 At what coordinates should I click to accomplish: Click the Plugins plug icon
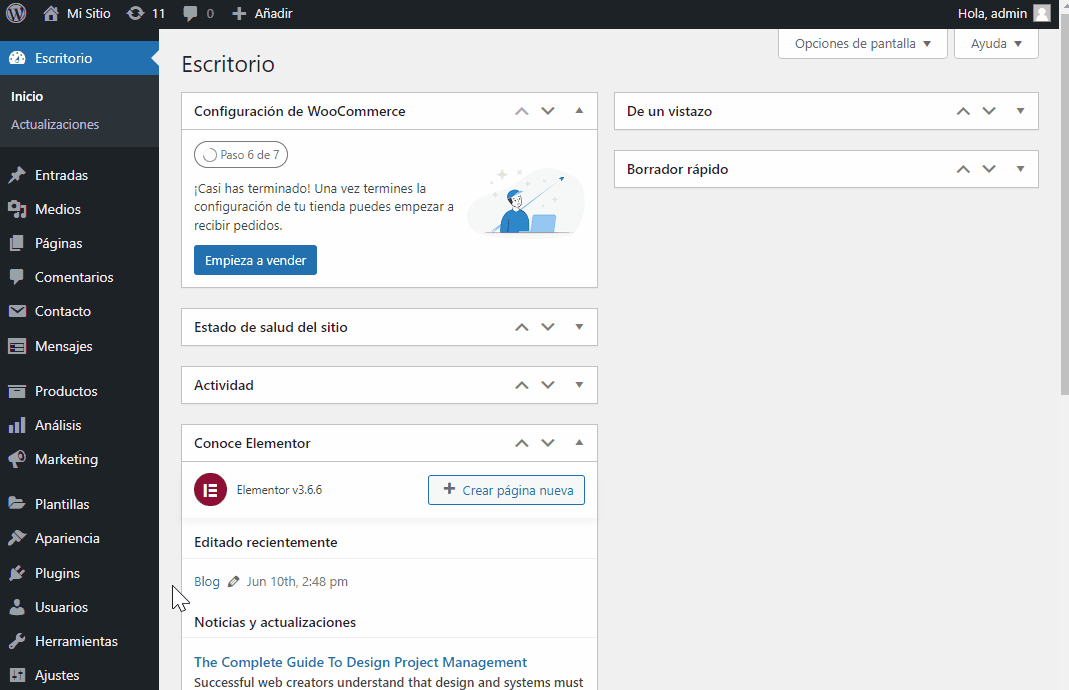coord(17,573)
